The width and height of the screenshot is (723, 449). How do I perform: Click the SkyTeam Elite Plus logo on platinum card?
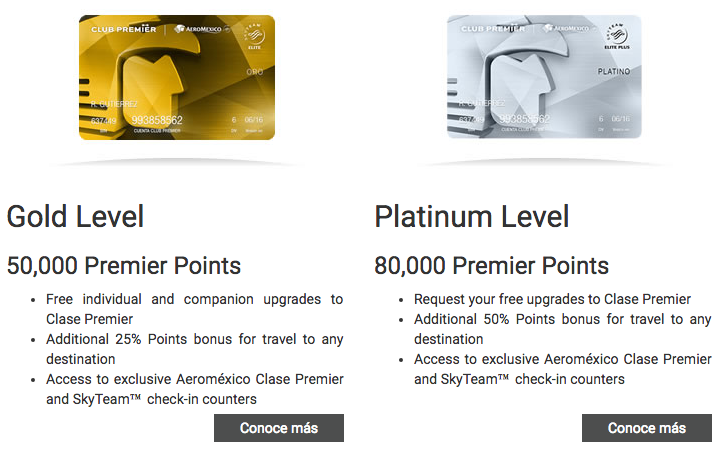617,36
